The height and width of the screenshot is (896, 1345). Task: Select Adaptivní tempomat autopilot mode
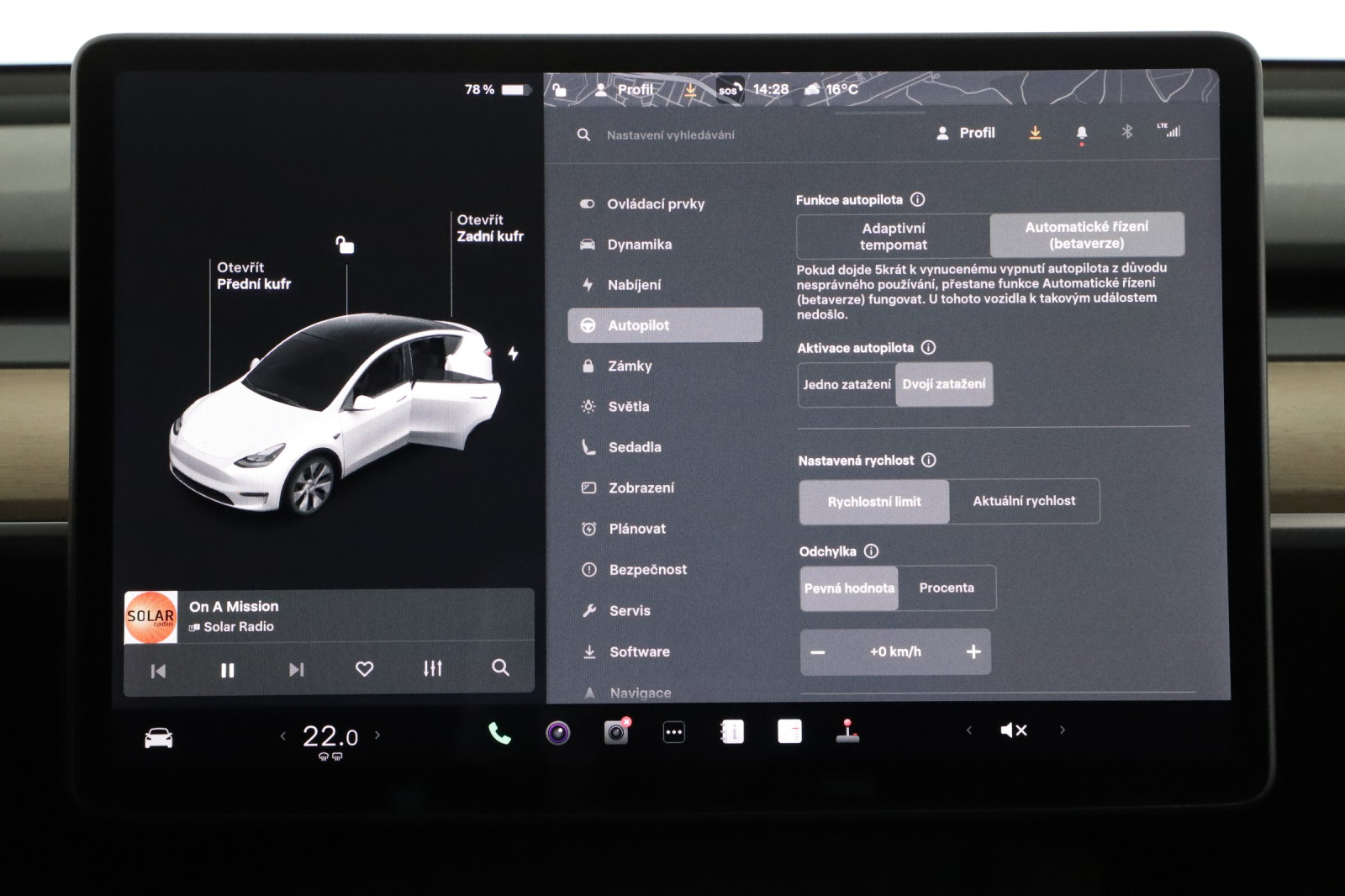893,236
